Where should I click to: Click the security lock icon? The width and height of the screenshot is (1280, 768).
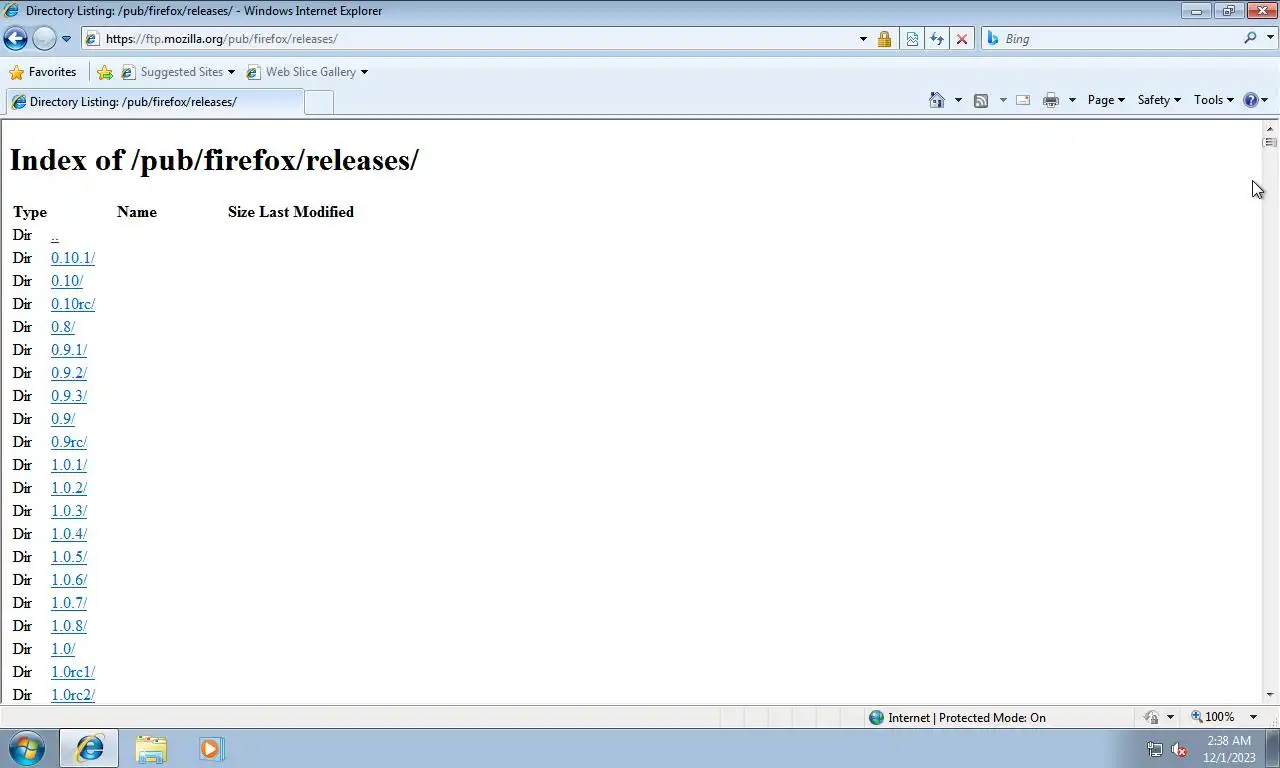(884, 39)
